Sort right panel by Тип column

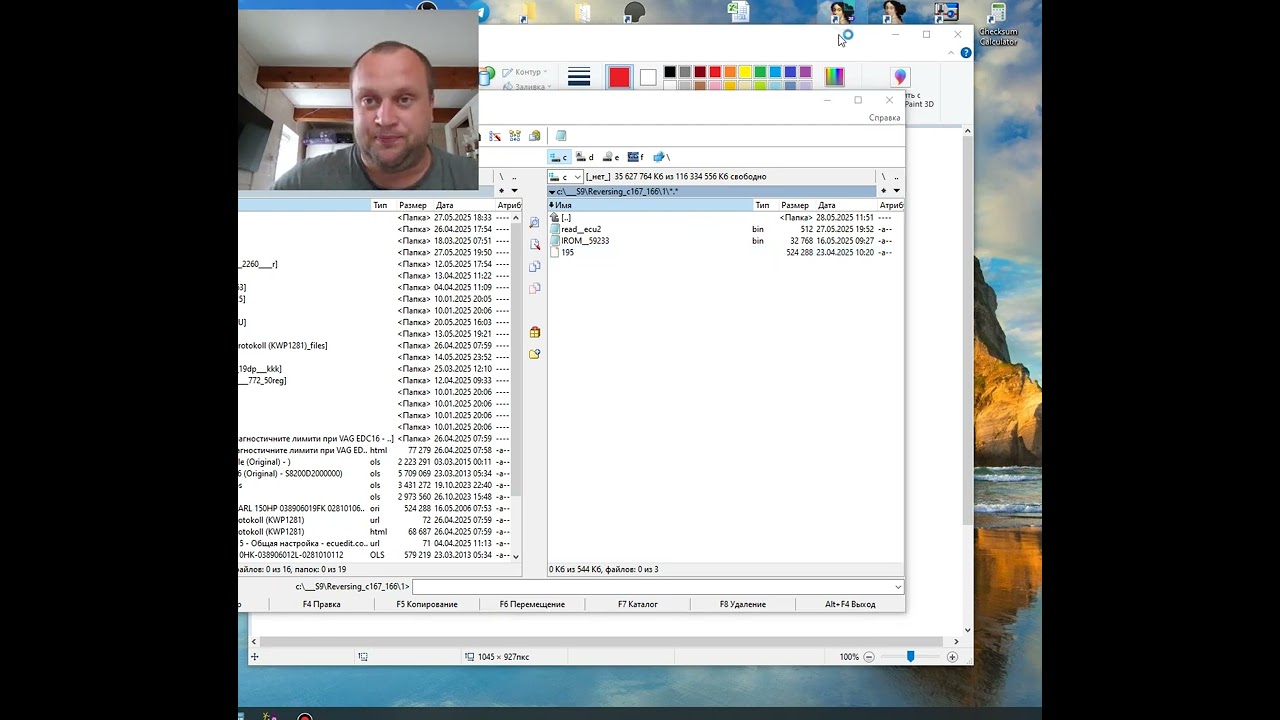click(x=765, y=205)
